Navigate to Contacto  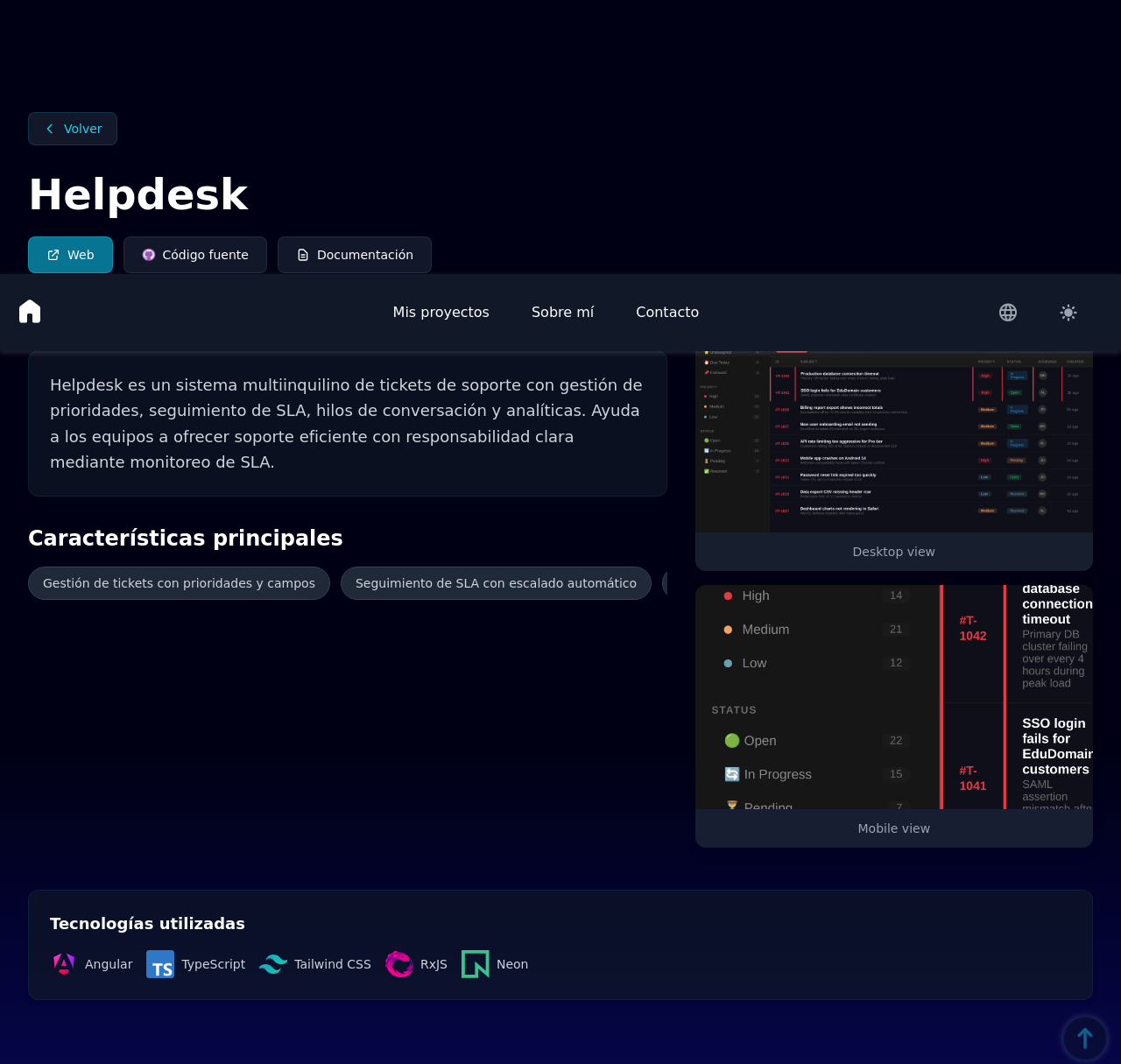point(667,313)
